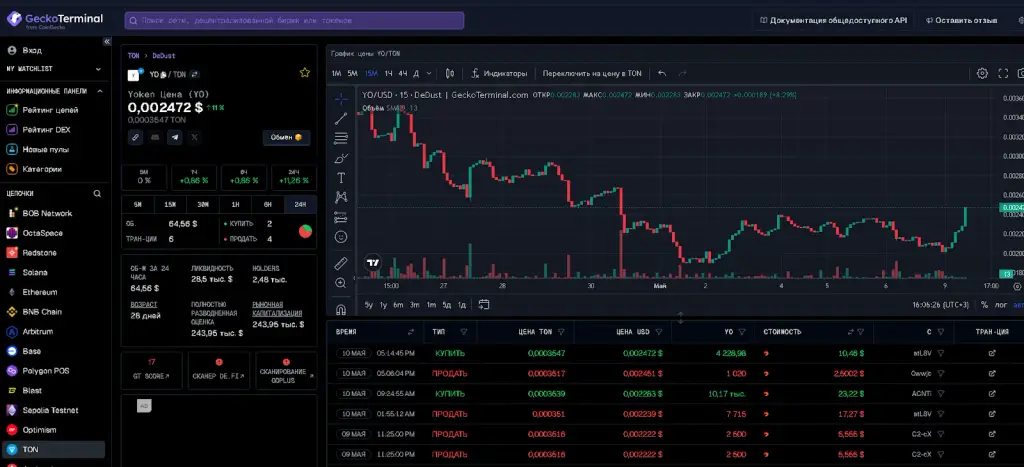Select the ruler measure tool
The width and height of the screenshot is (1024, 467).
341,263
